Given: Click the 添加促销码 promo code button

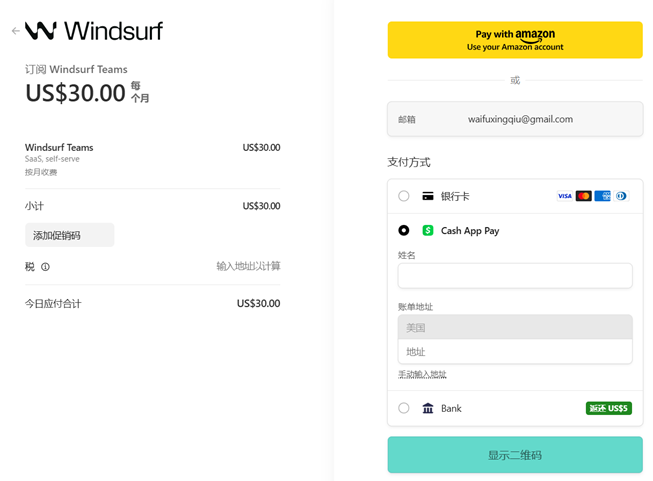Looking at the screenshot, I should pos(69,235).
